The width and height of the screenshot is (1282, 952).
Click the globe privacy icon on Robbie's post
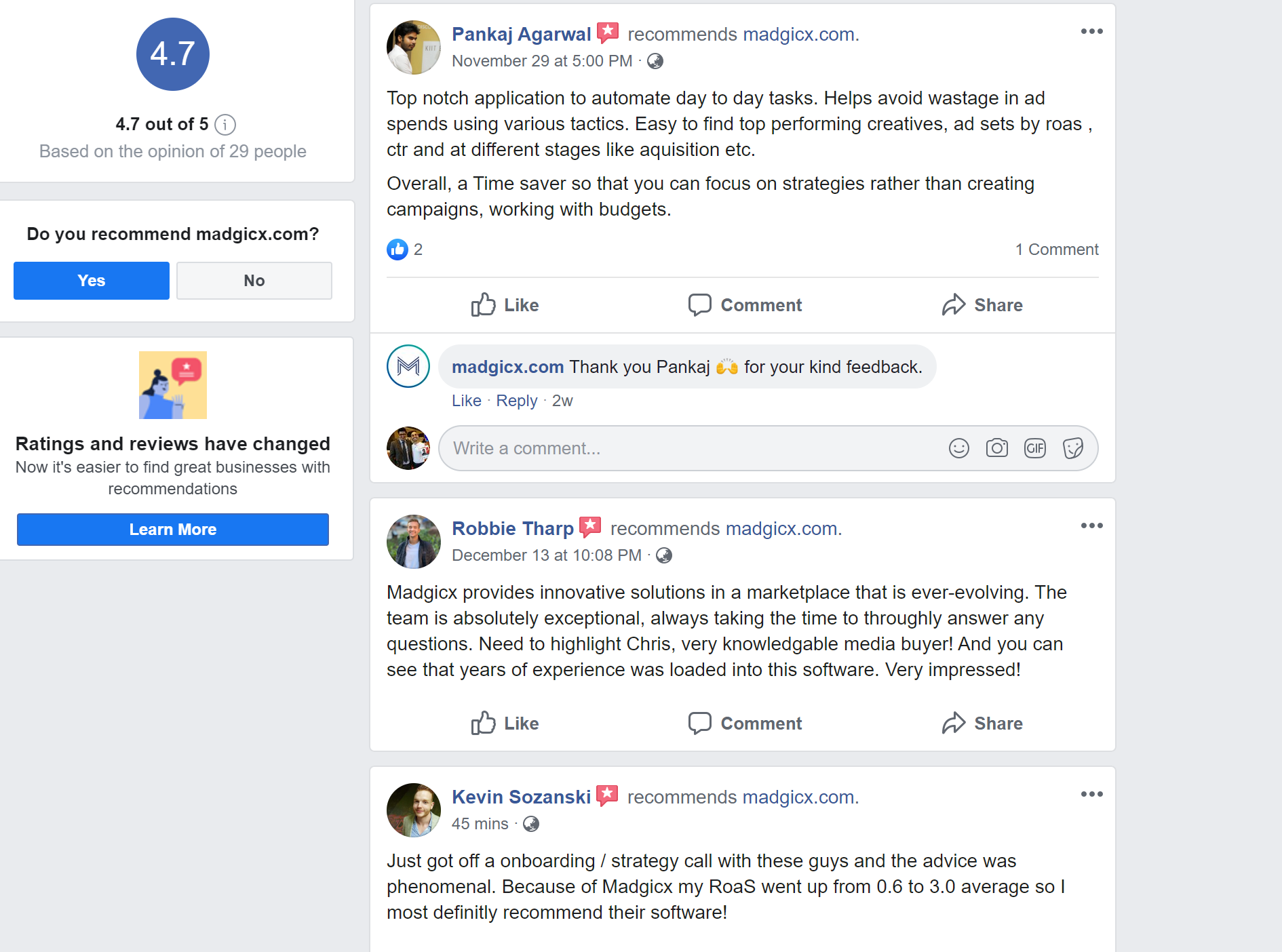[x=664, y=555]
